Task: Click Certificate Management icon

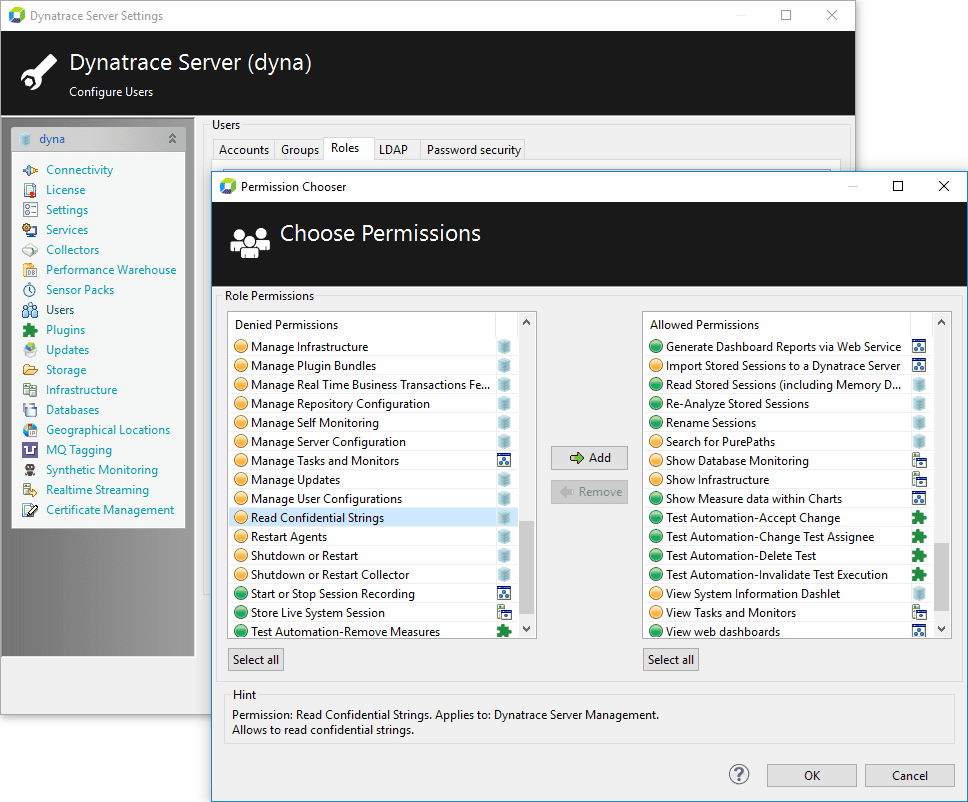Action: click(x=30, y=510)
